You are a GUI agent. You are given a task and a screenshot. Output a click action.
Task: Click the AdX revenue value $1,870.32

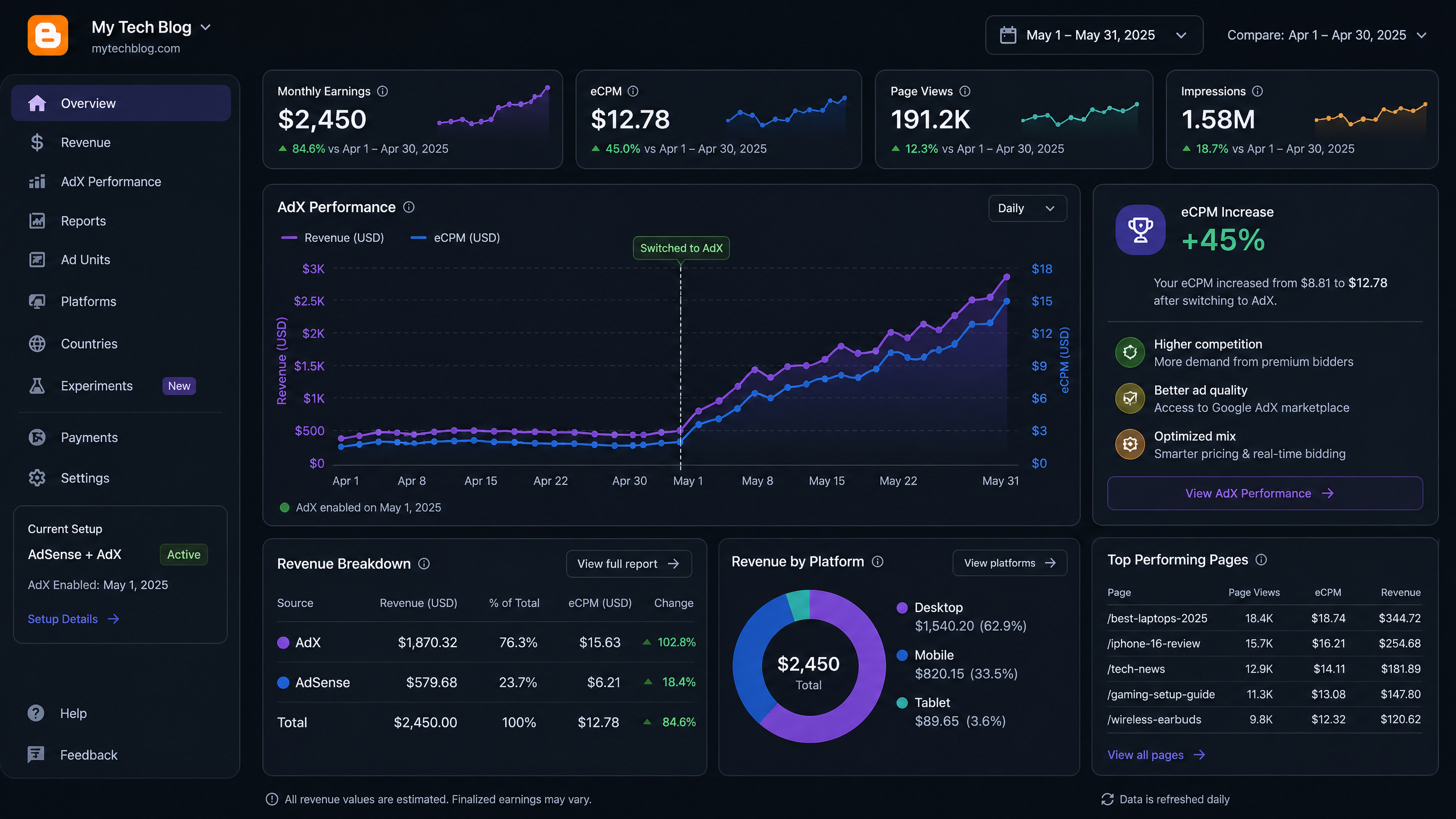pyautogui.click(x=427, y=642)
